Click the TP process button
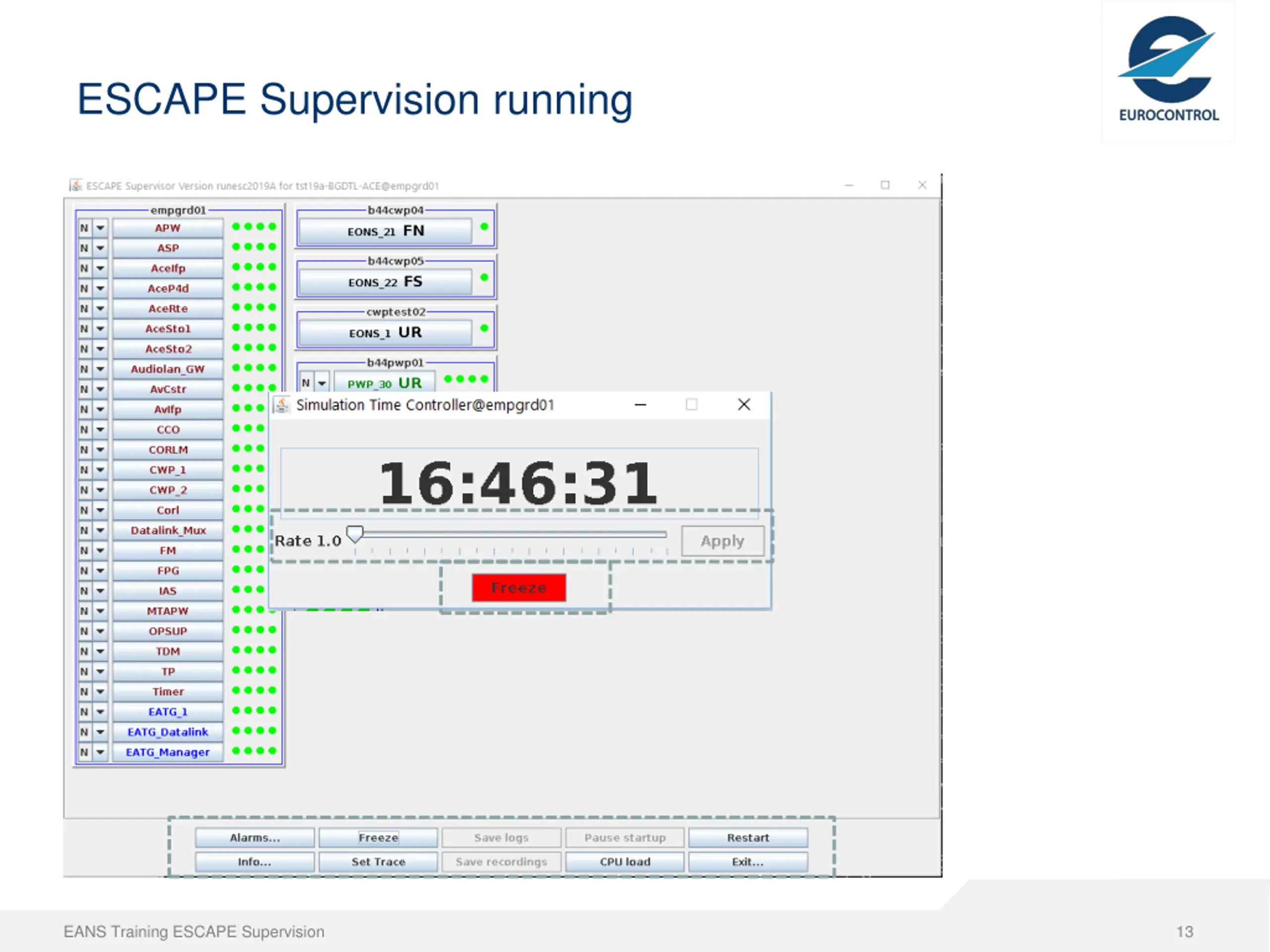This screenshot has width=1270, height=952. point(168,671)
